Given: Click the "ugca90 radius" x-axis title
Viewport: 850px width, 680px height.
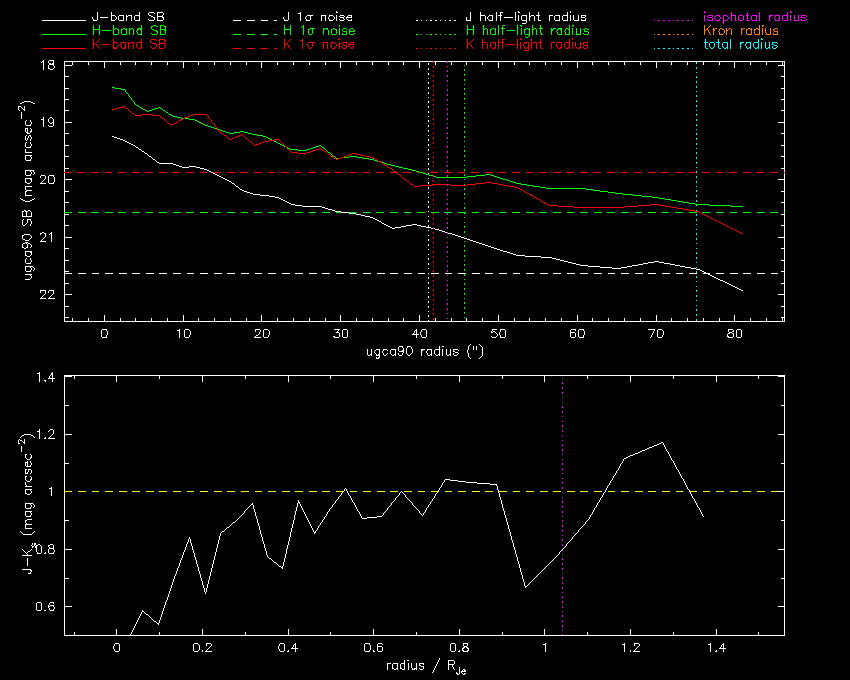Looking at the screenshot, I should pos(420,352).
